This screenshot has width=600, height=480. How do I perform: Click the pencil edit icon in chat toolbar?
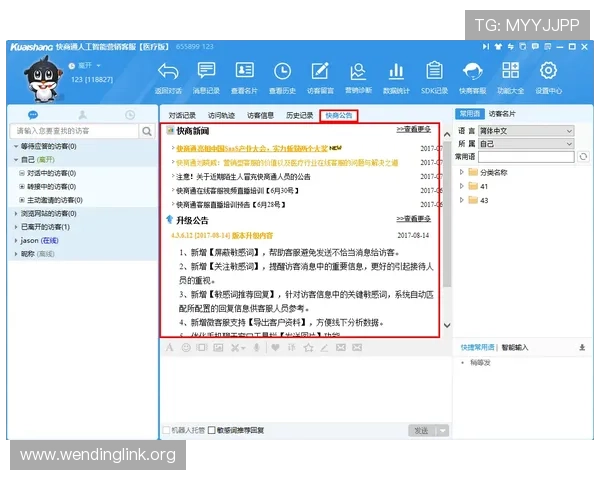(324, 348)
